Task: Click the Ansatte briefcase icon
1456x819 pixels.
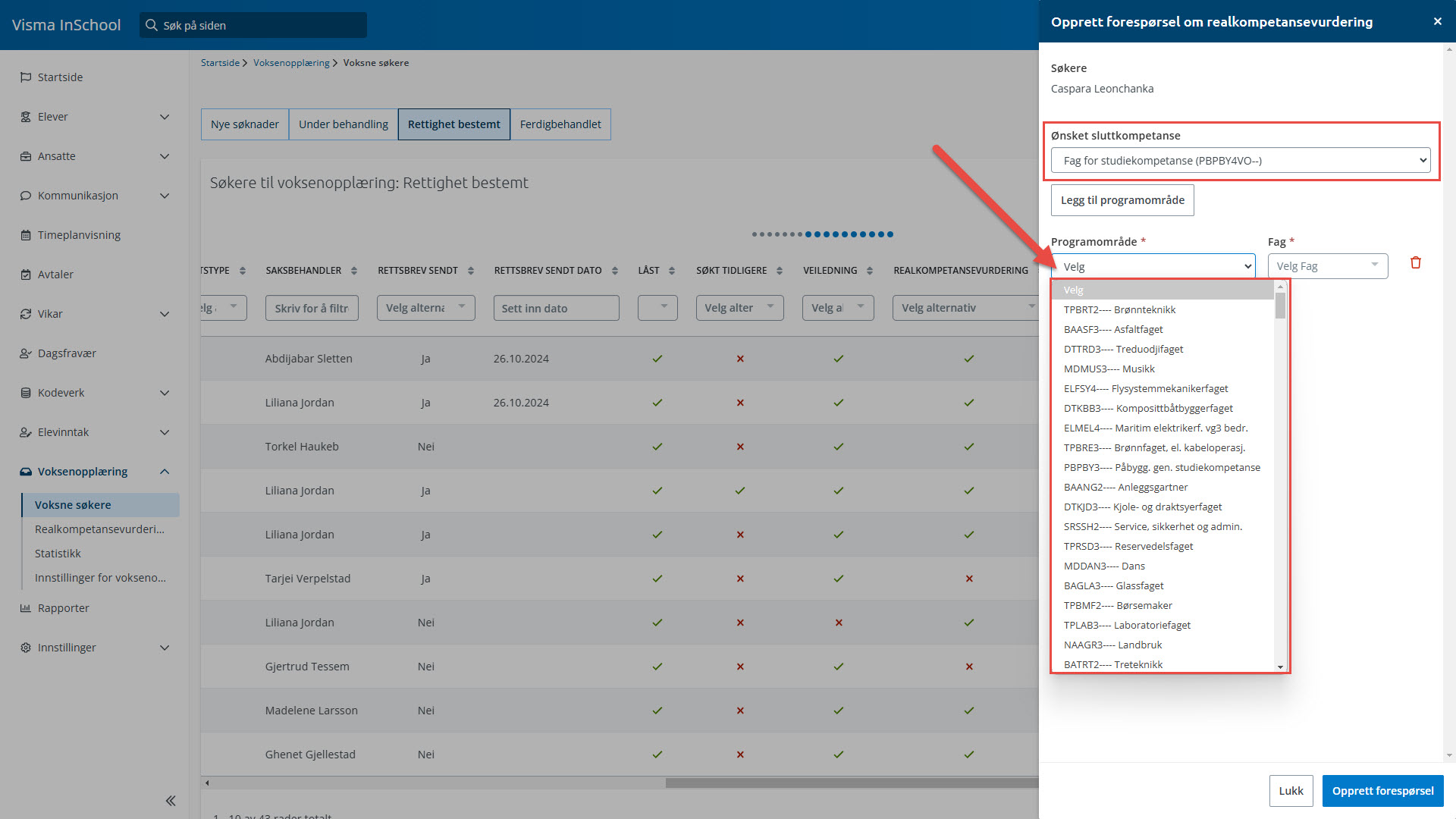Action: [26, 156]
